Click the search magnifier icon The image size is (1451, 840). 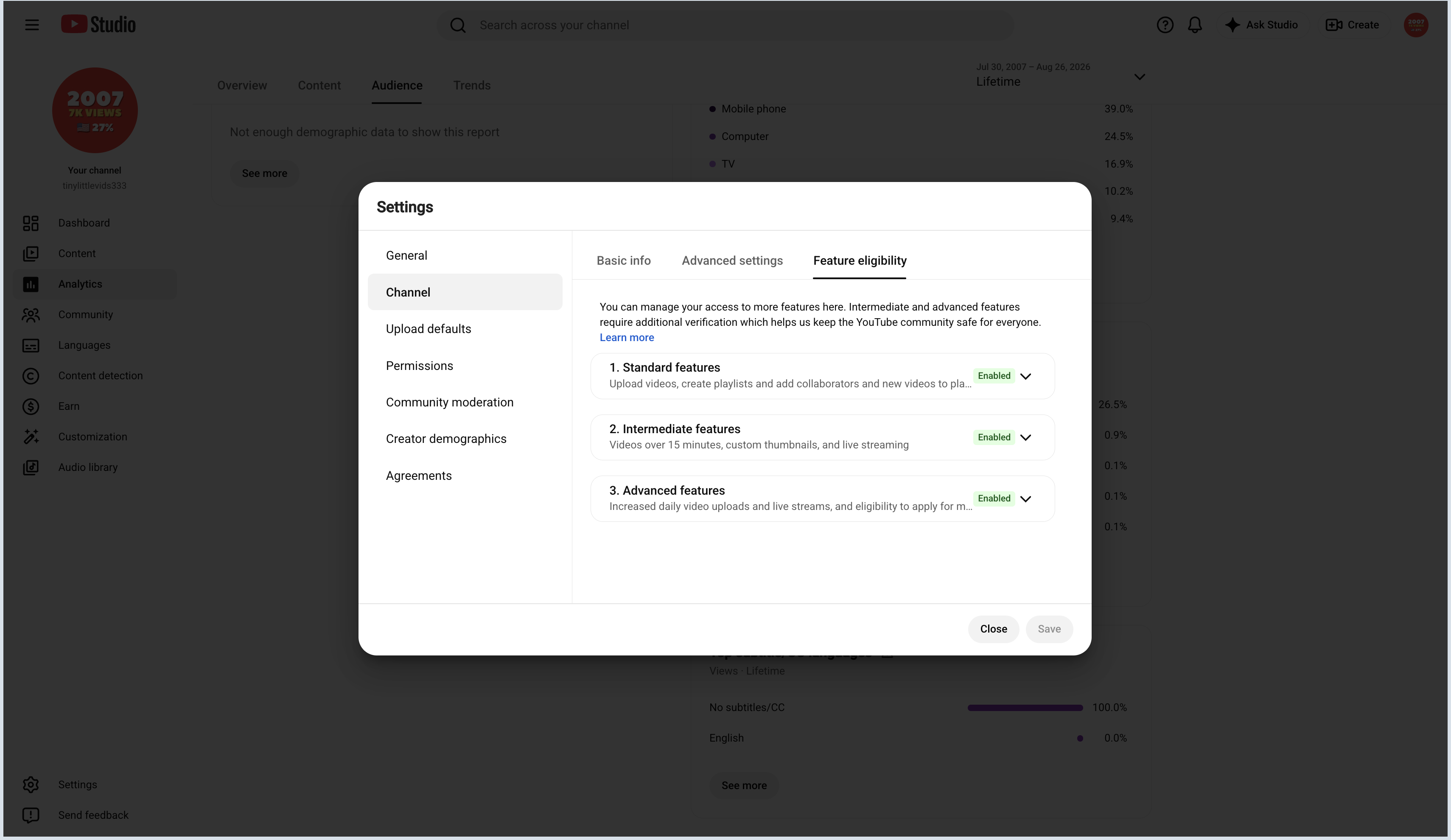458,25
